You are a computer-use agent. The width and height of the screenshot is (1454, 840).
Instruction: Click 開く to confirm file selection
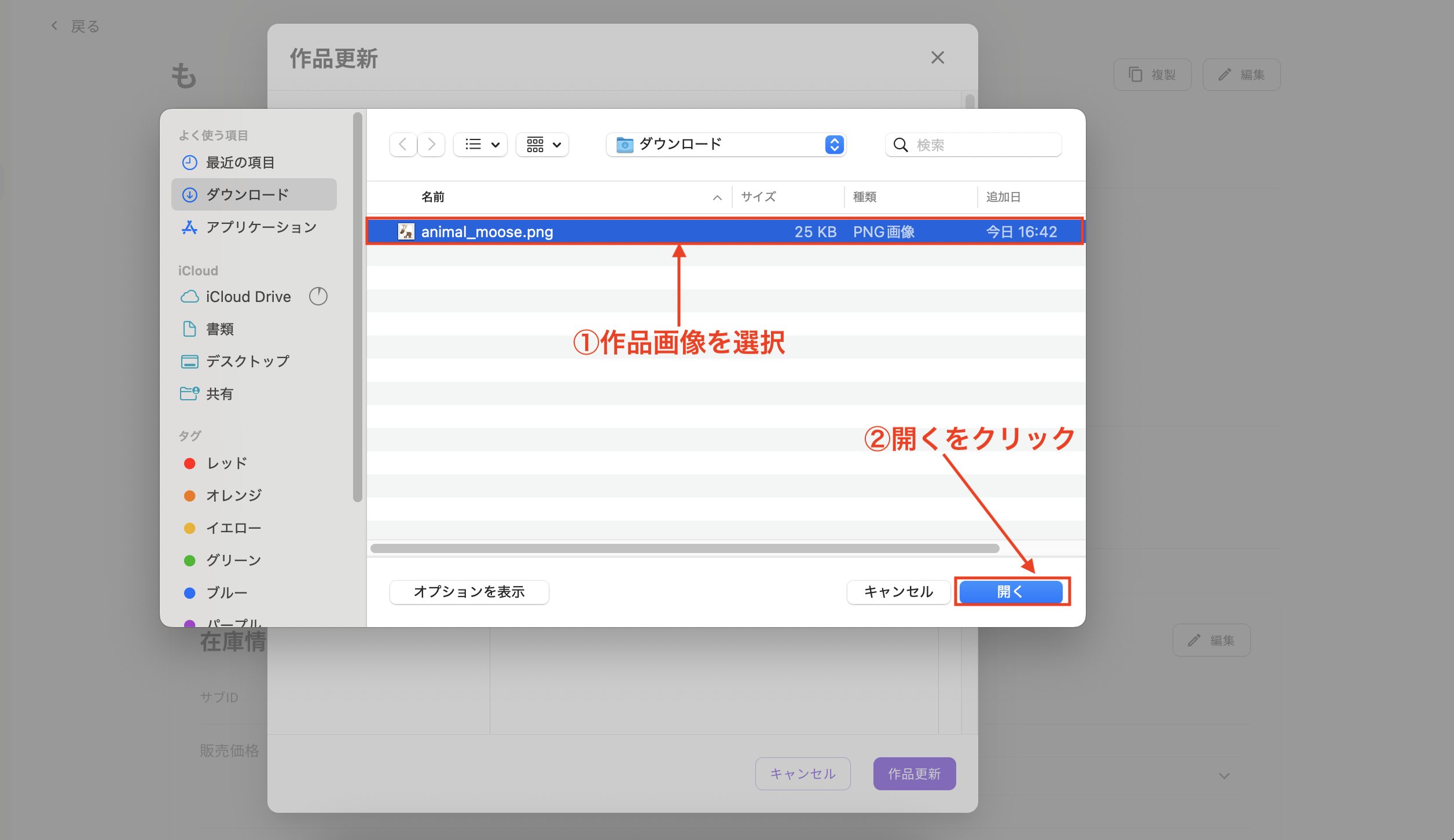(x=1011, y=591)
